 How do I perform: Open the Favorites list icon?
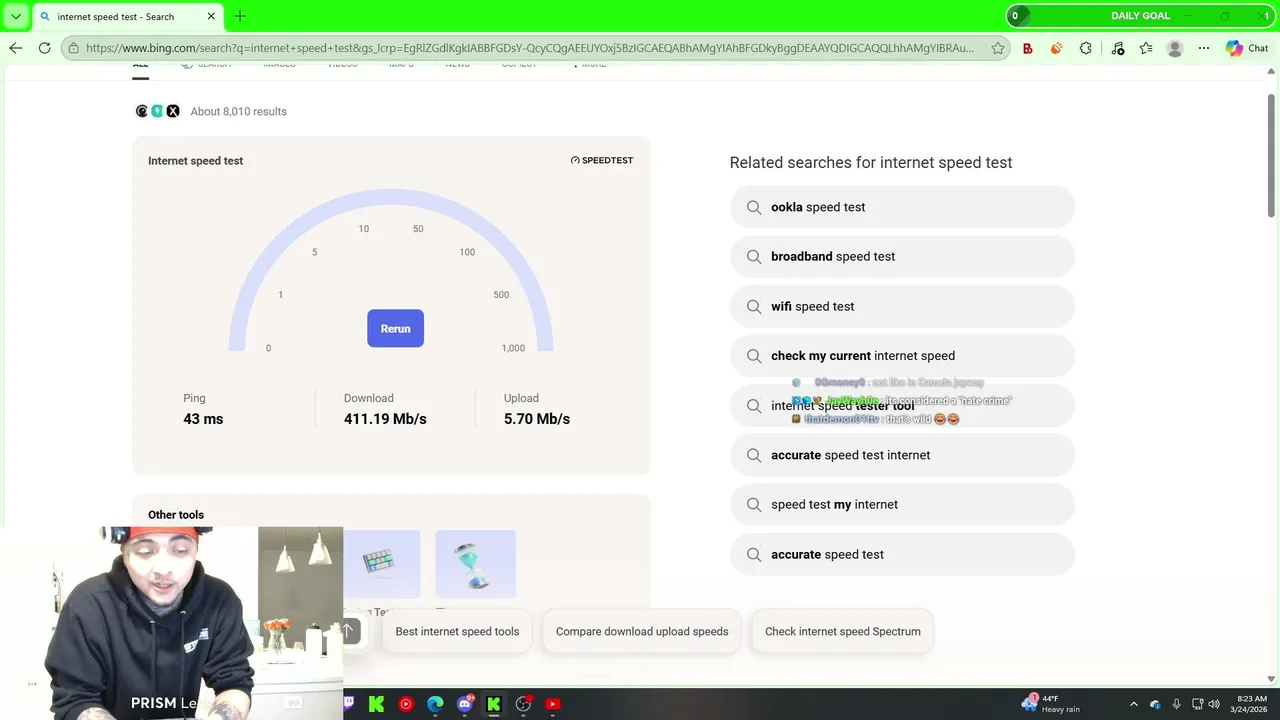click(1146, 48)
